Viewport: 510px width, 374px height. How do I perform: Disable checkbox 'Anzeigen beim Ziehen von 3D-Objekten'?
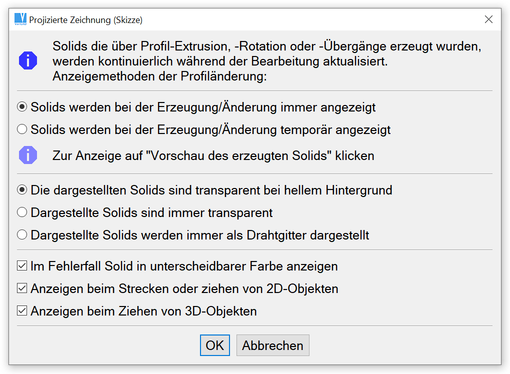22,311
